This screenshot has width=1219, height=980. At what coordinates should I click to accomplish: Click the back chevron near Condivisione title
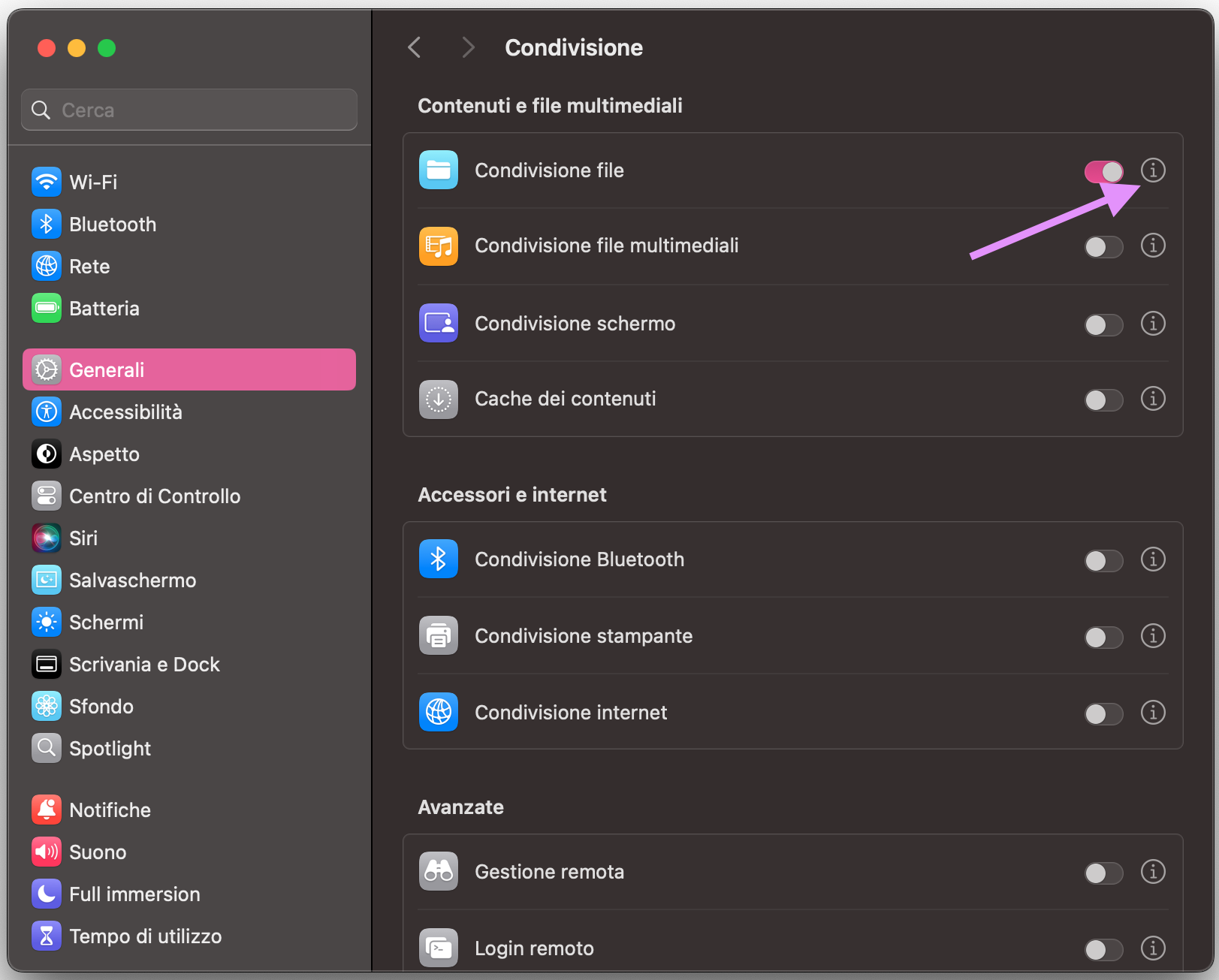click(x=414, y=47)
